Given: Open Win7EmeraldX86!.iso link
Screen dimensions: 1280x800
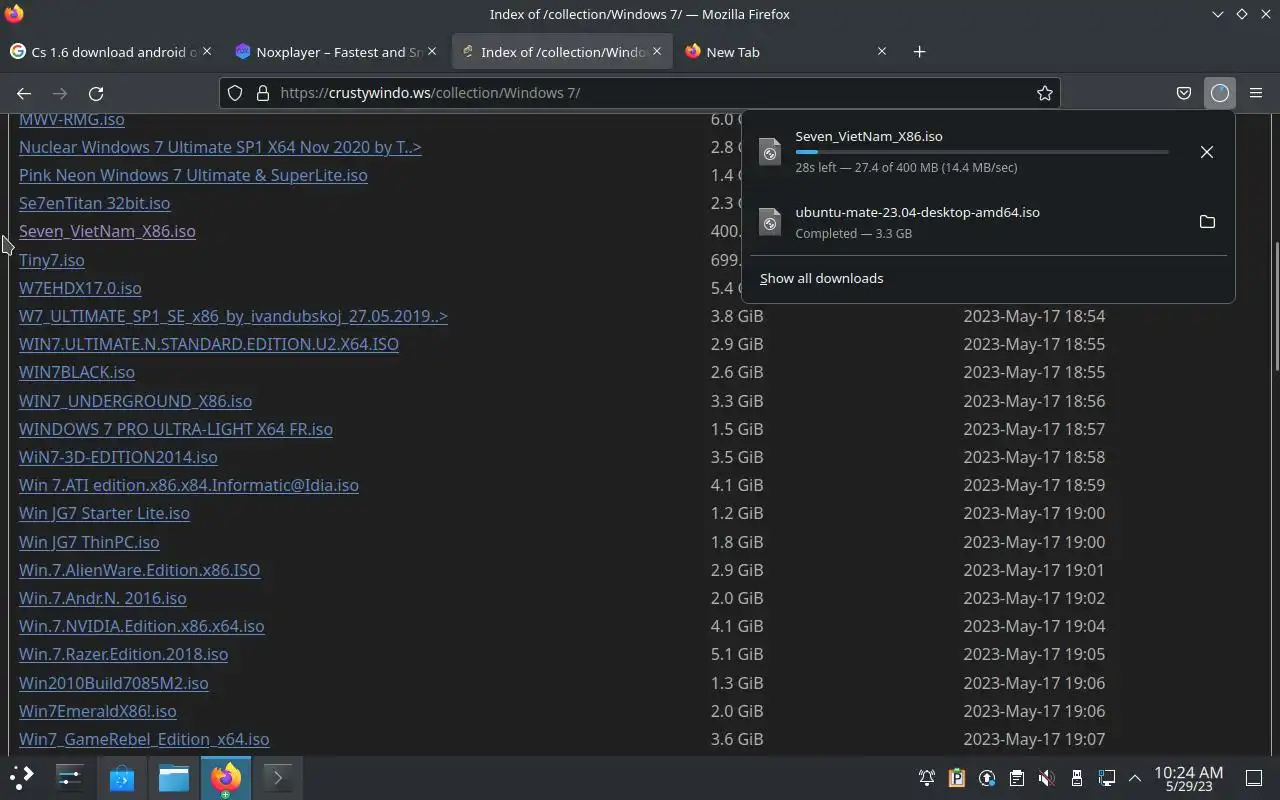Looking at the screenshot, I should click(98, 711).
